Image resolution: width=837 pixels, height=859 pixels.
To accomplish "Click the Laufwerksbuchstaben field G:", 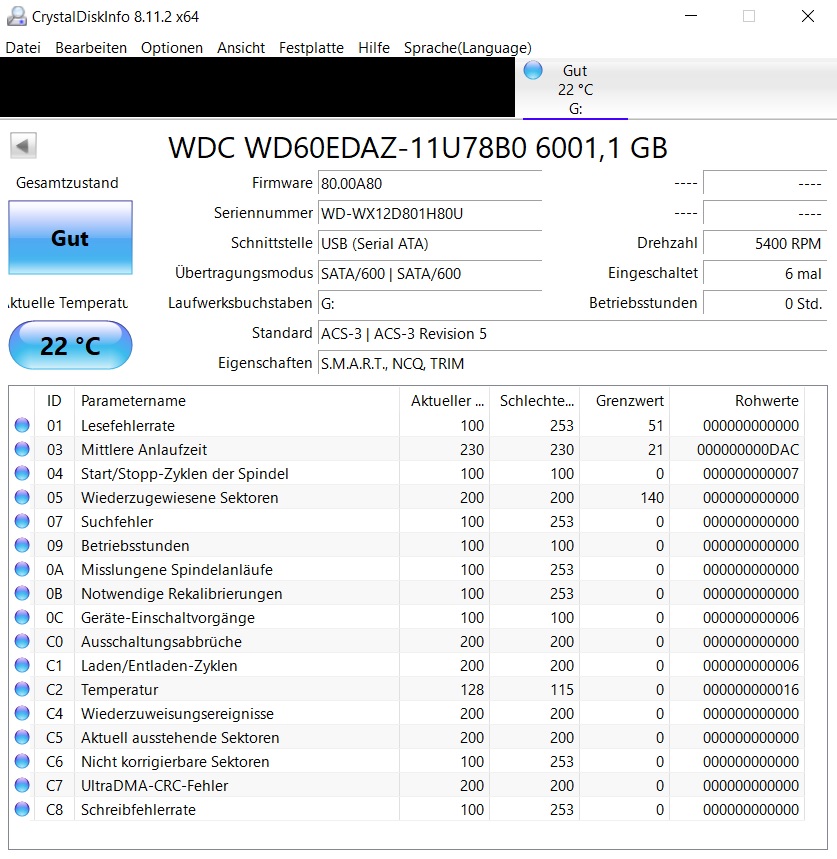I will point(429,303).
